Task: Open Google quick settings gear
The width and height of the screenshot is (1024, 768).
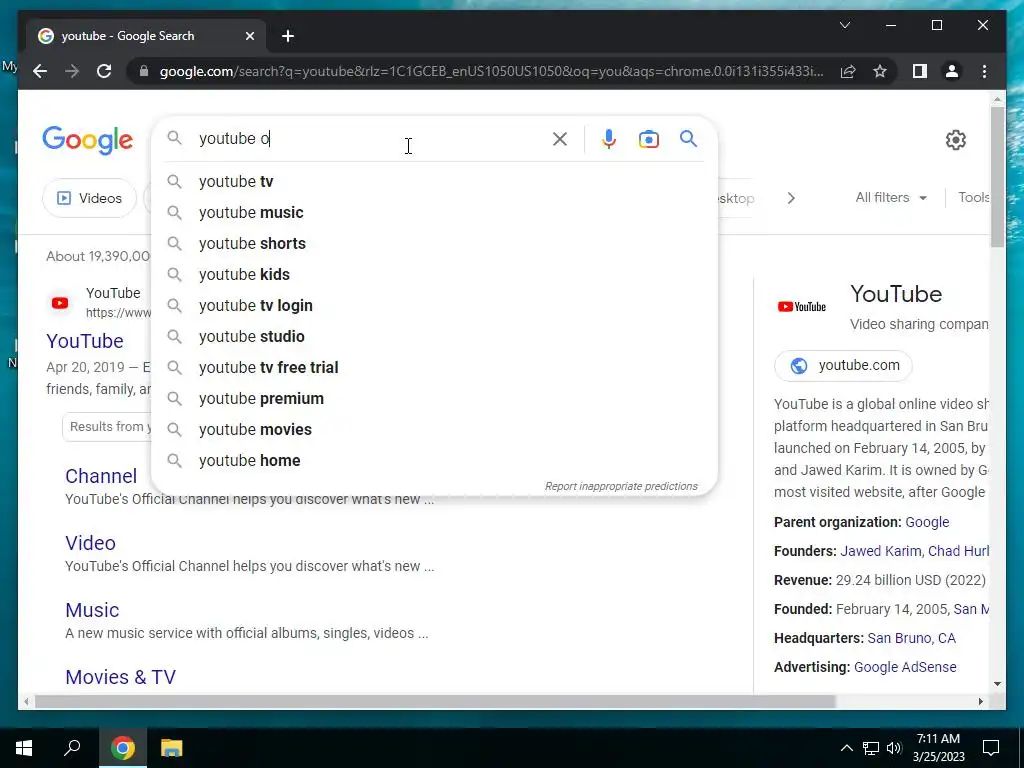Action: pos(955,140)
